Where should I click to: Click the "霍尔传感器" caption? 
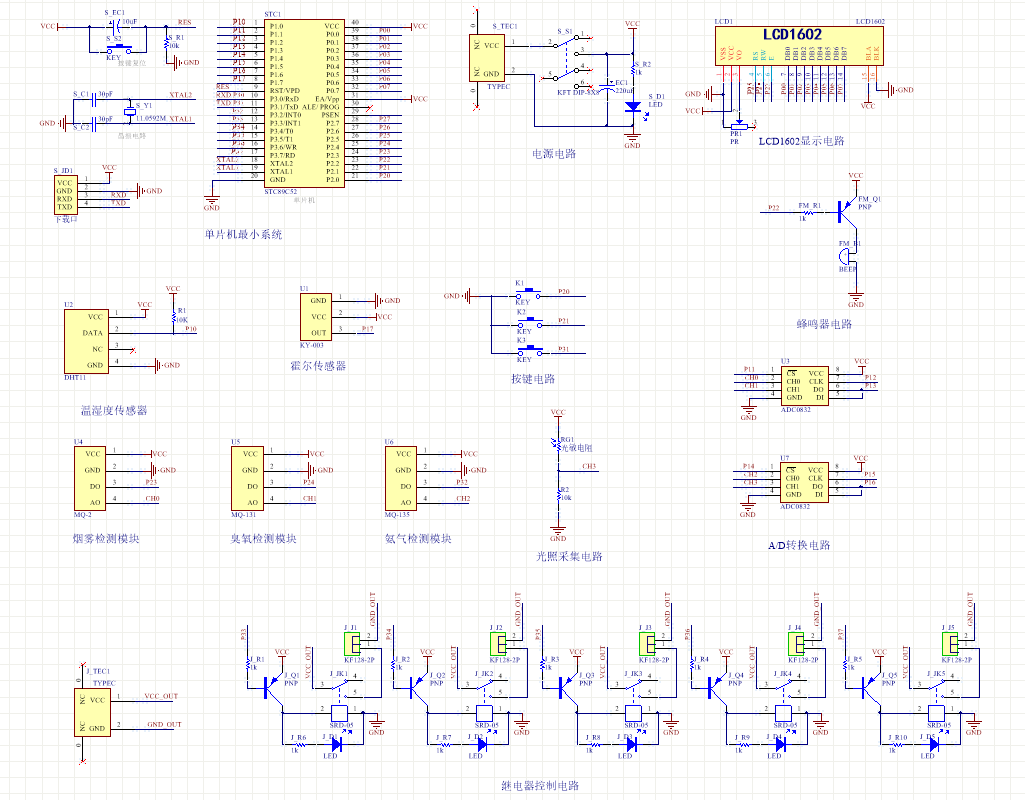click(318, 366)
